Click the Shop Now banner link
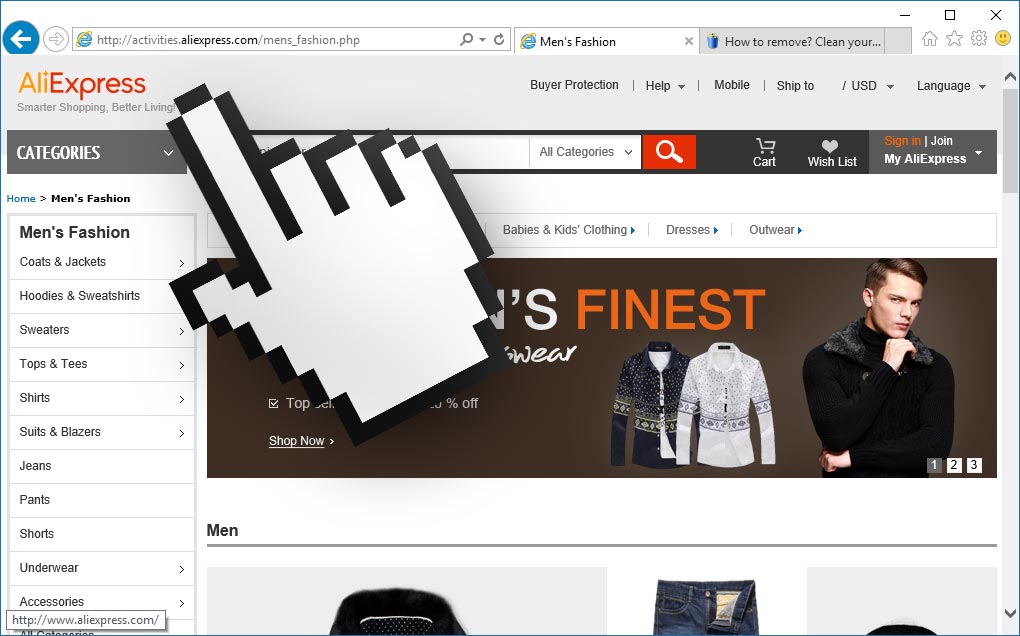Viewport: 1020px width, 636px height. tap(297, 441)
